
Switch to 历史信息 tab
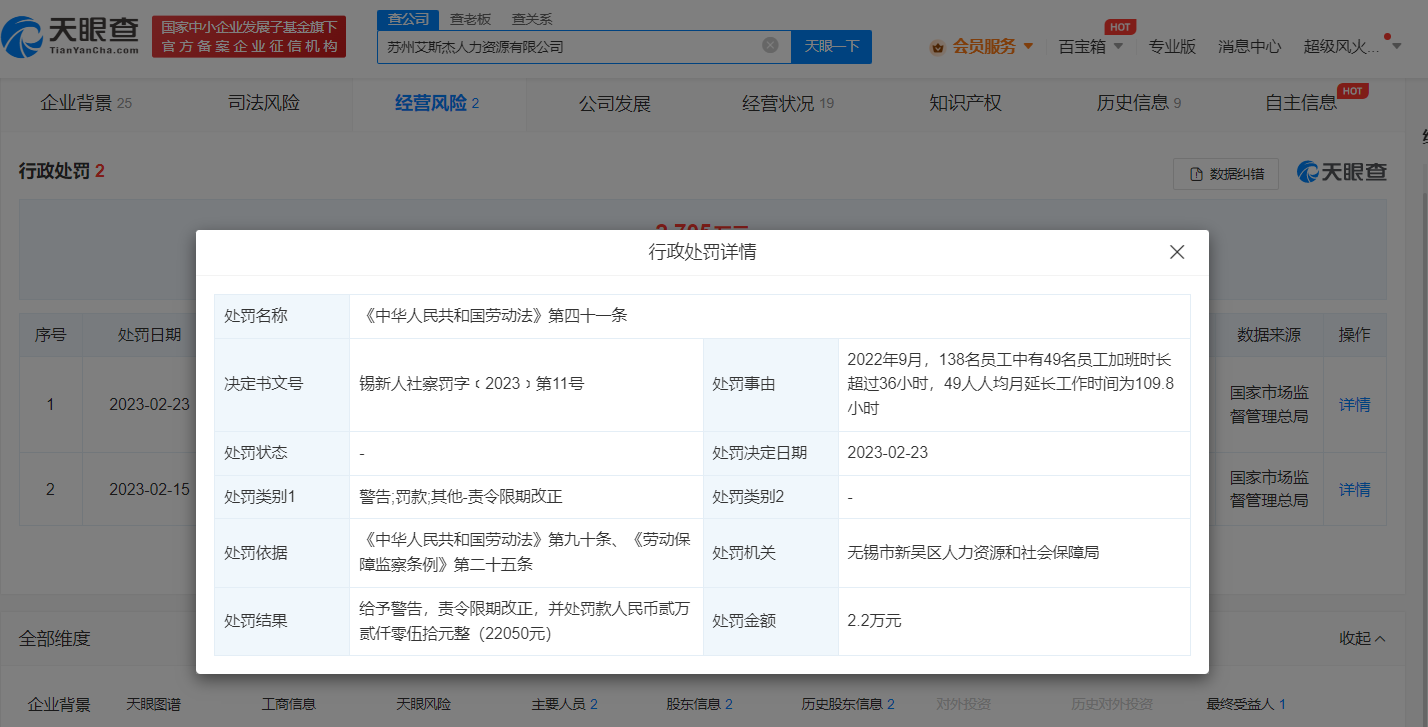[1139, 103]
